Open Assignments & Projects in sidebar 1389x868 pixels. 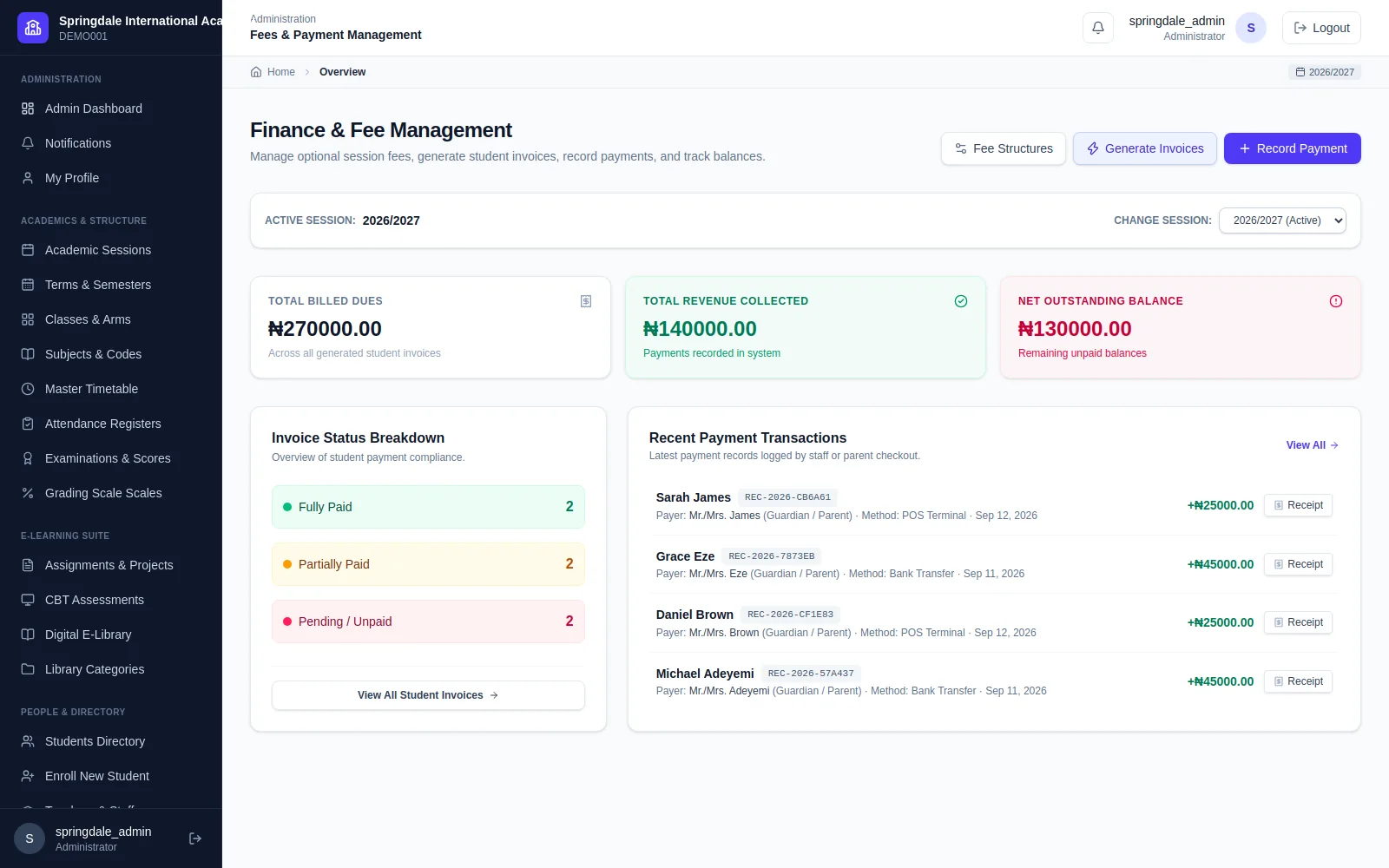[111, 565]
